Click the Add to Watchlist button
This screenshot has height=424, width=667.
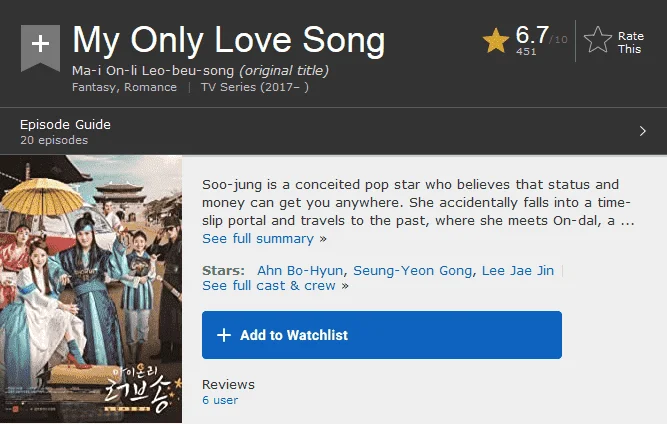click(x=382, y=335)
